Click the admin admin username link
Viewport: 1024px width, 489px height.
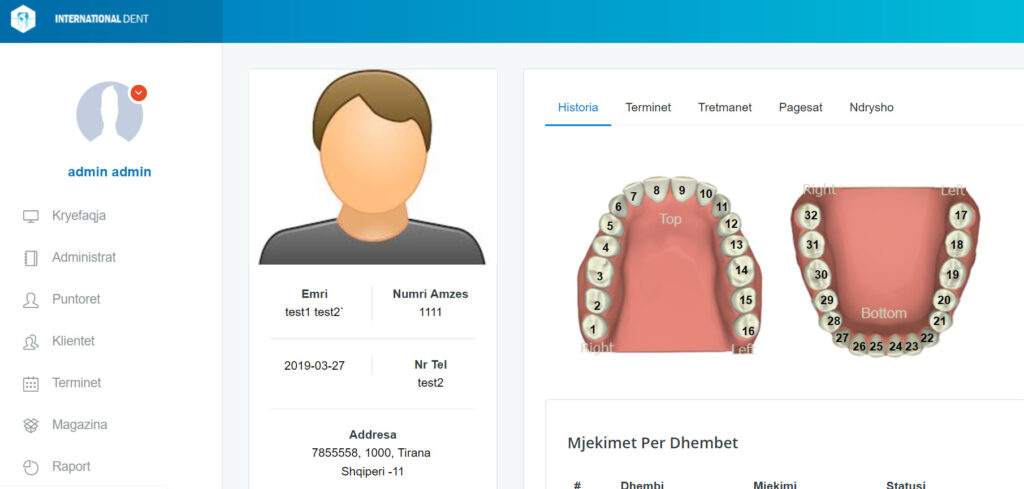[x=110, y=172]
